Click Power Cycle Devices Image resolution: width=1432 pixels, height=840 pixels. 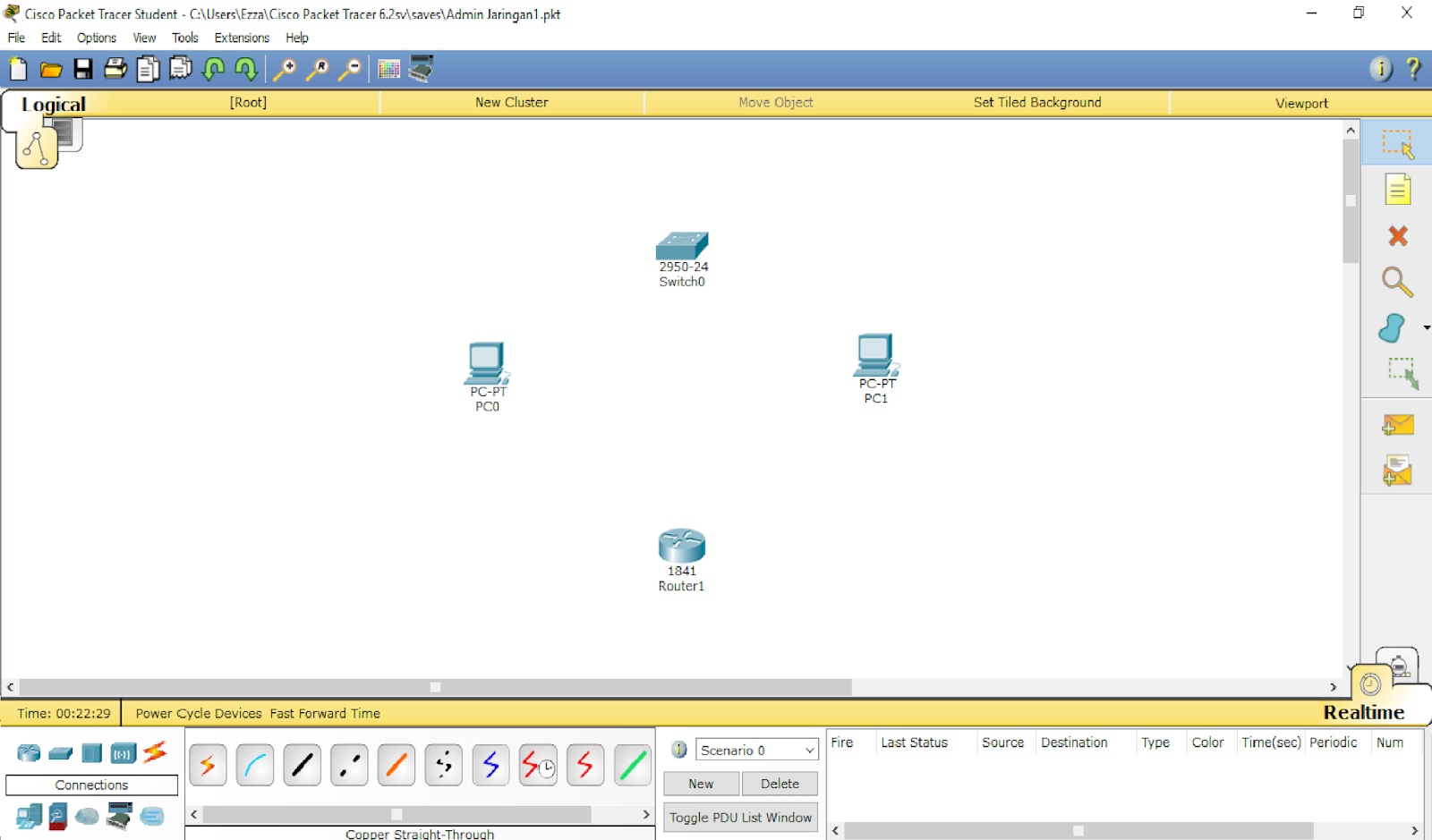tap(198, 713)
